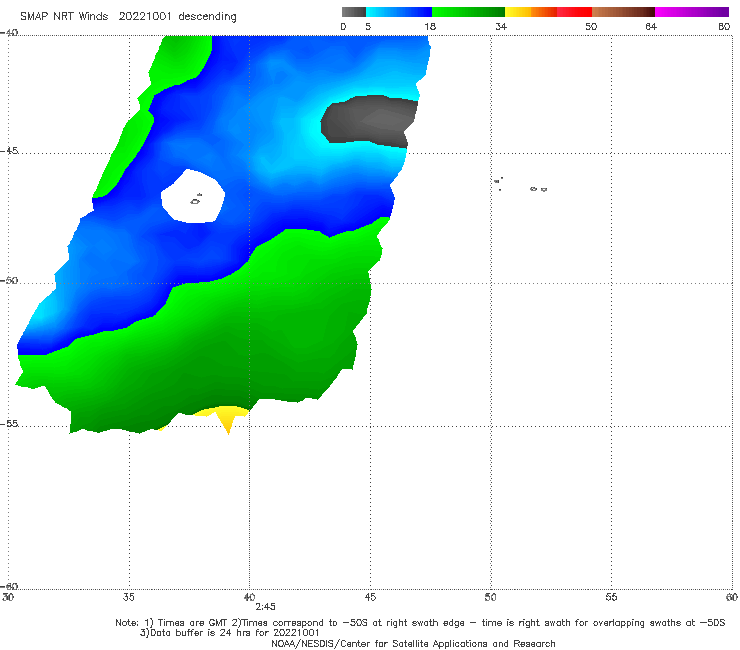Click the word 'descending' in the title
740x650 pixels.
207,17
